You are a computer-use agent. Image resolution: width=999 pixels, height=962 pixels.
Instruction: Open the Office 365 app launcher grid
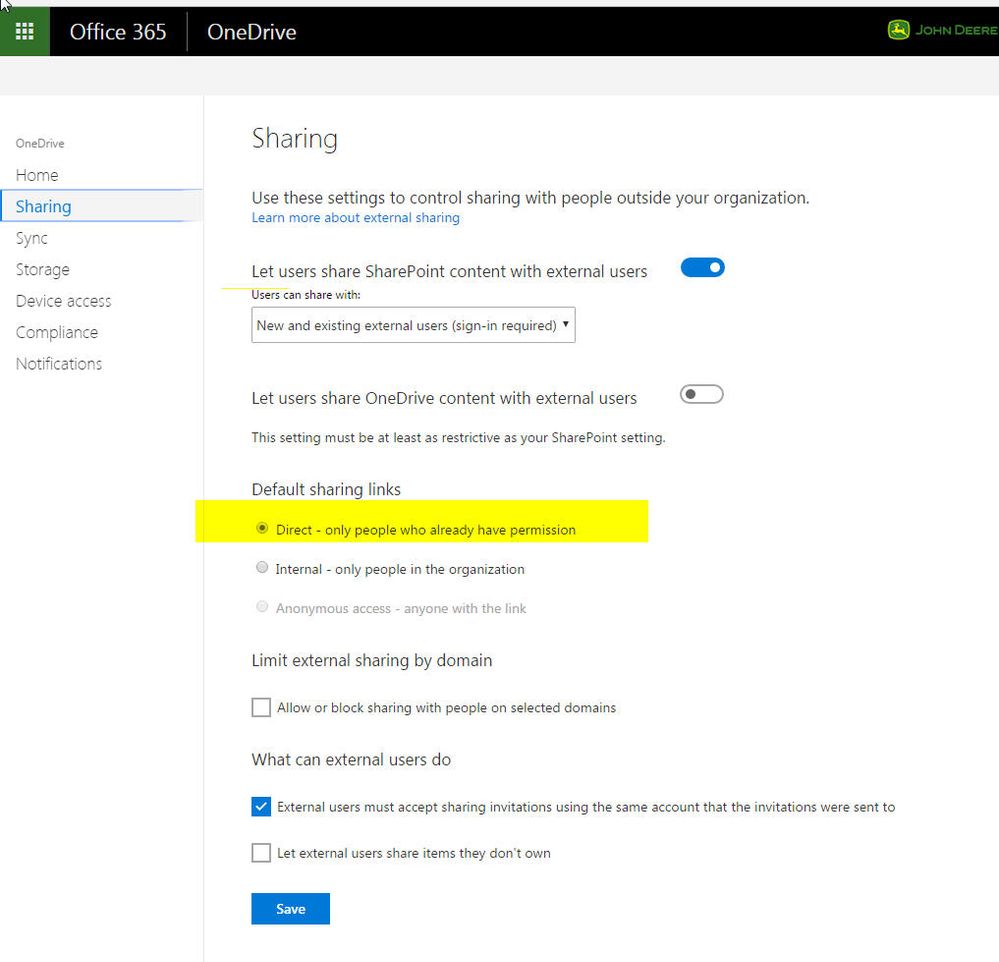point(24,31)
